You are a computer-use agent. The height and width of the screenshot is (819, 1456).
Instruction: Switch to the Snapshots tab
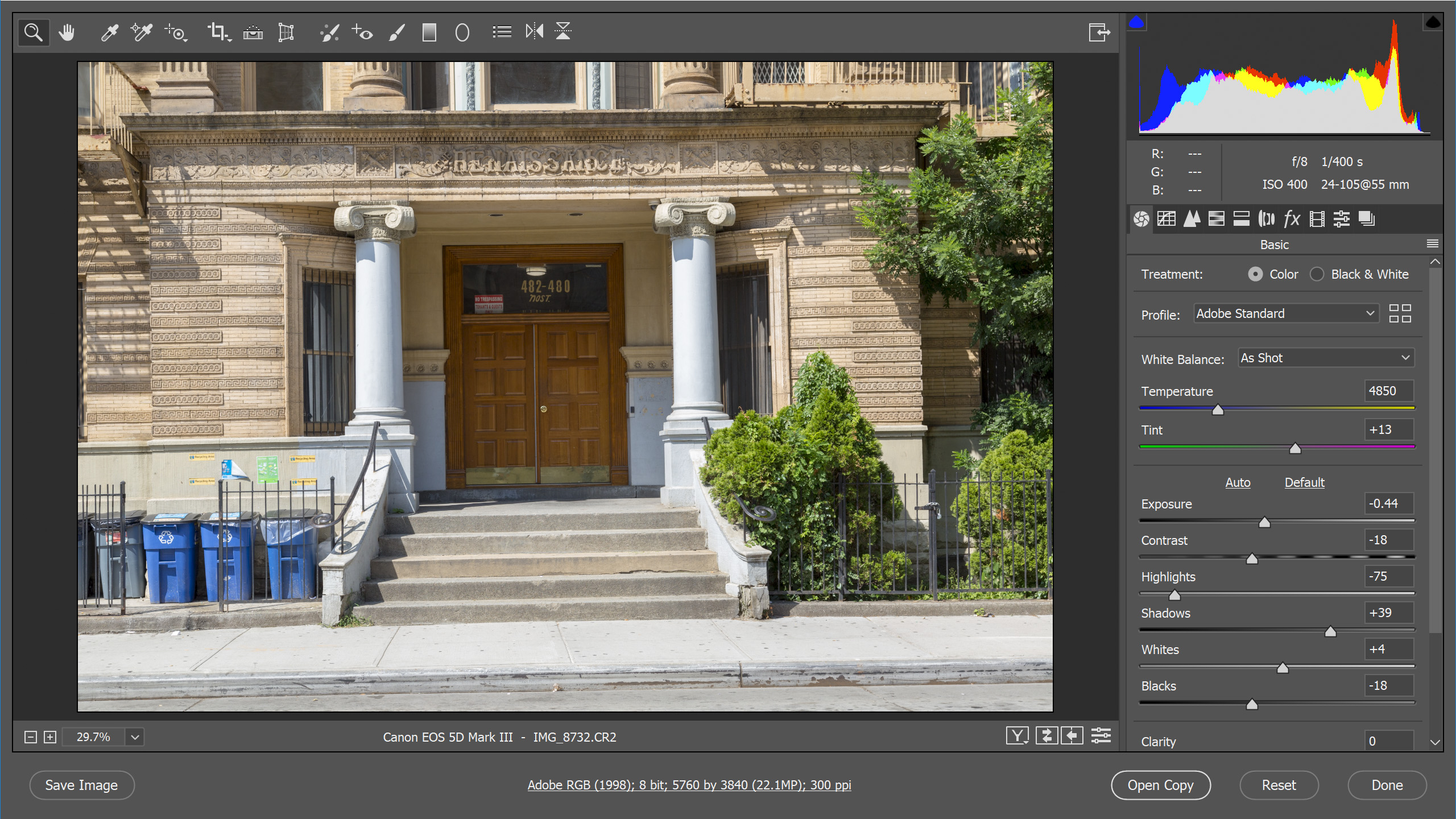[1367, 219]
